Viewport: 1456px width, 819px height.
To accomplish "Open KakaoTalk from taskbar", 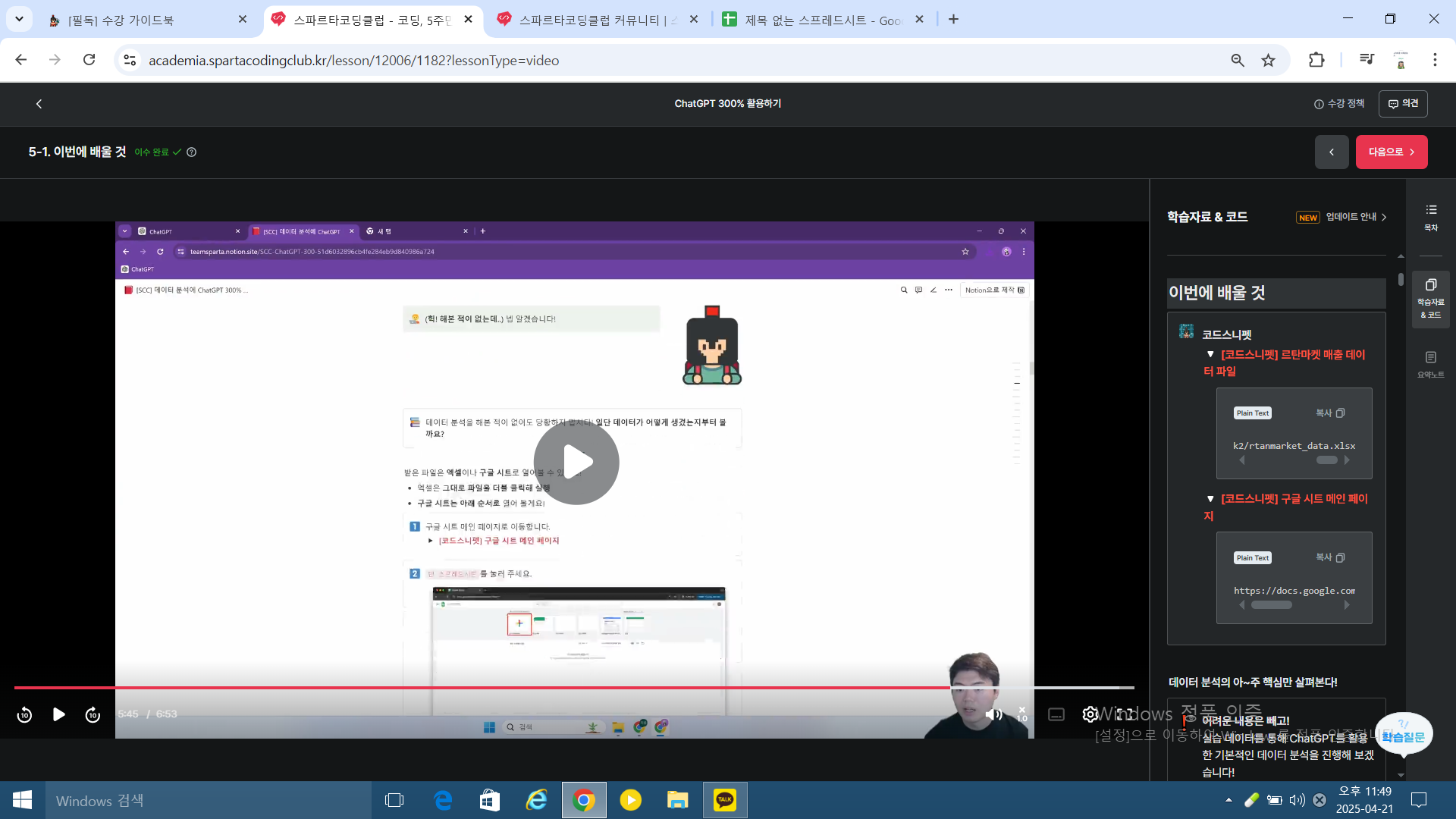I will [725, 800].
